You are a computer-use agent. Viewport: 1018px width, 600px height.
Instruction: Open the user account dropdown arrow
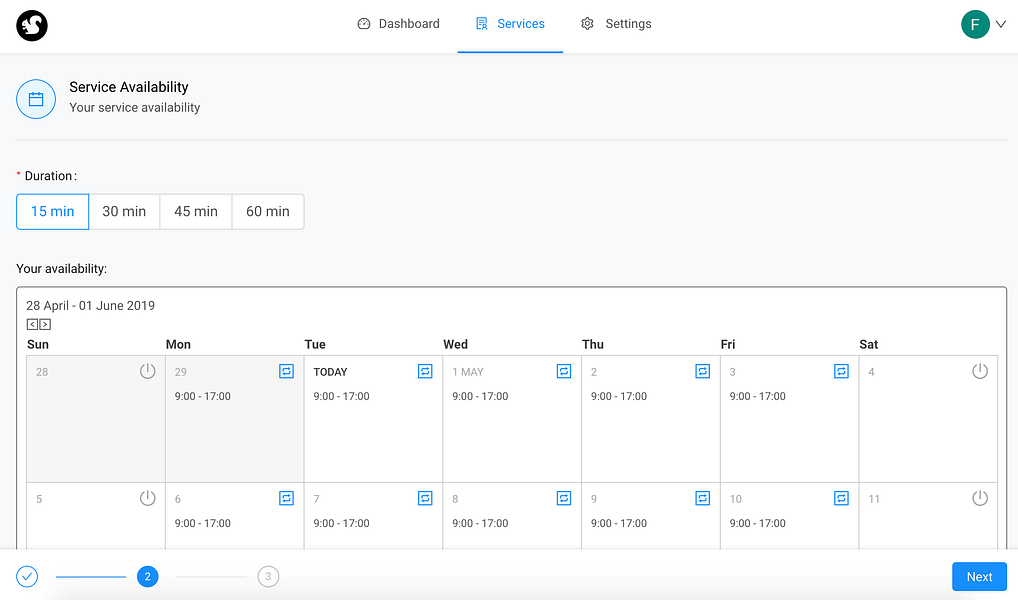pyautogui.click(x=1000, y=24)
